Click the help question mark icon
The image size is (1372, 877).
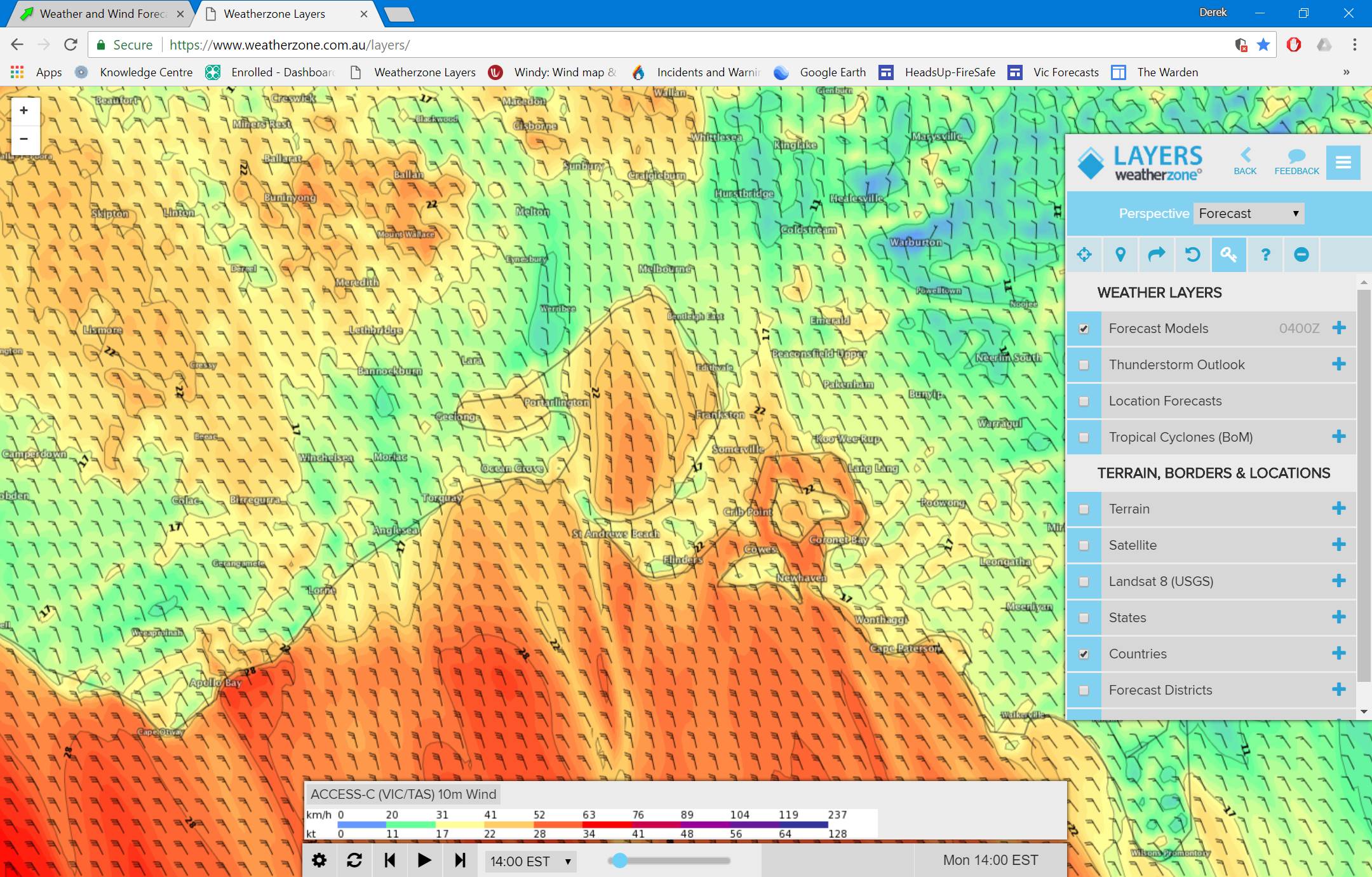(x=1265, y=255)
